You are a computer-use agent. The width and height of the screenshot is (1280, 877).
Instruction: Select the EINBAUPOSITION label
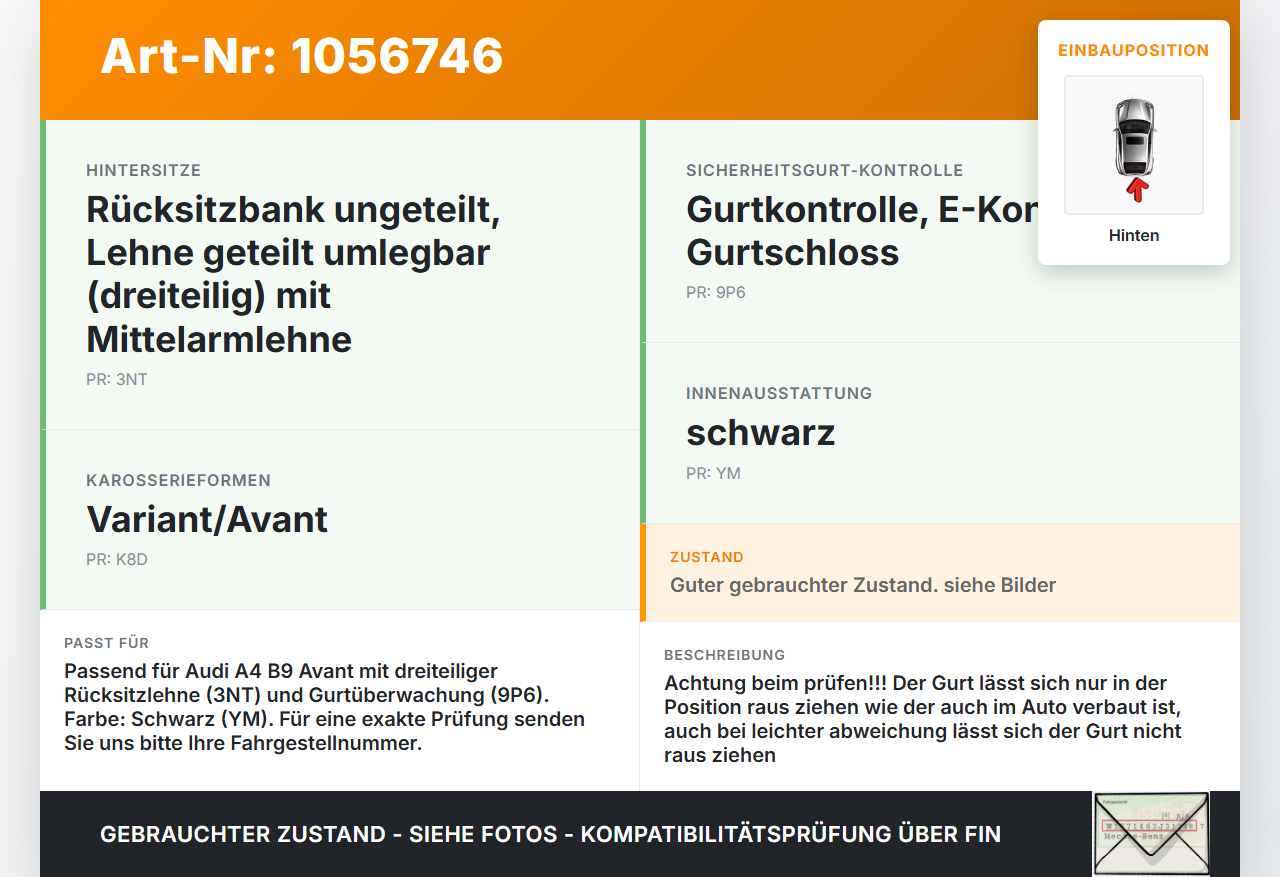1134,50
